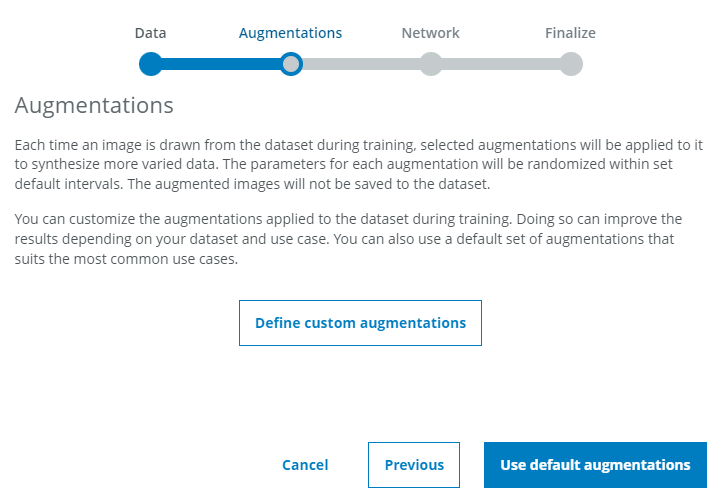Switch to the Finalize step label

click(570, 33)
